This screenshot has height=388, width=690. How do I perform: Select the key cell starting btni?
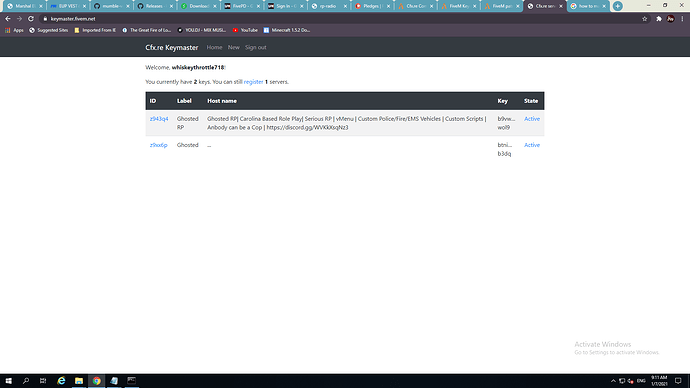(x=505, y=149)
